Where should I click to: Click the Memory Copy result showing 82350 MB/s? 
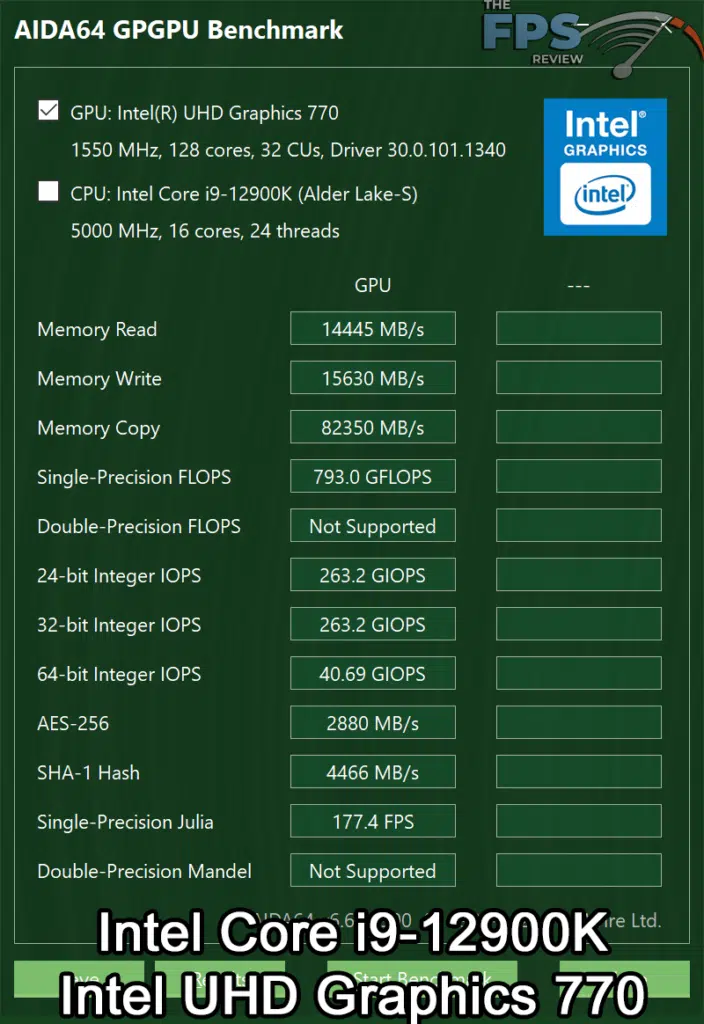coord(372,427)
